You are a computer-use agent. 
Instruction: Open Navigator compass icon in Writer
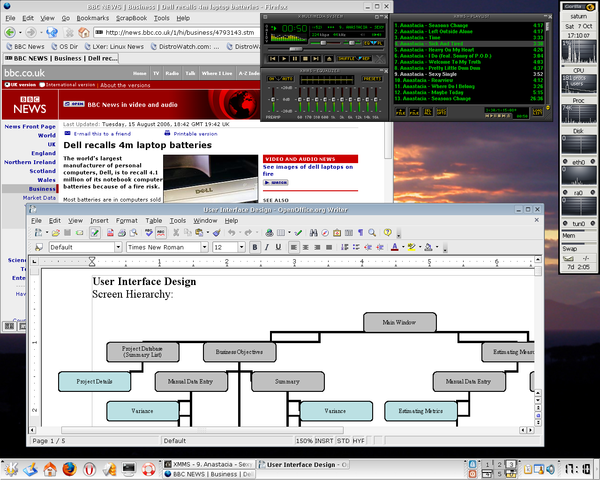[325, 232]
